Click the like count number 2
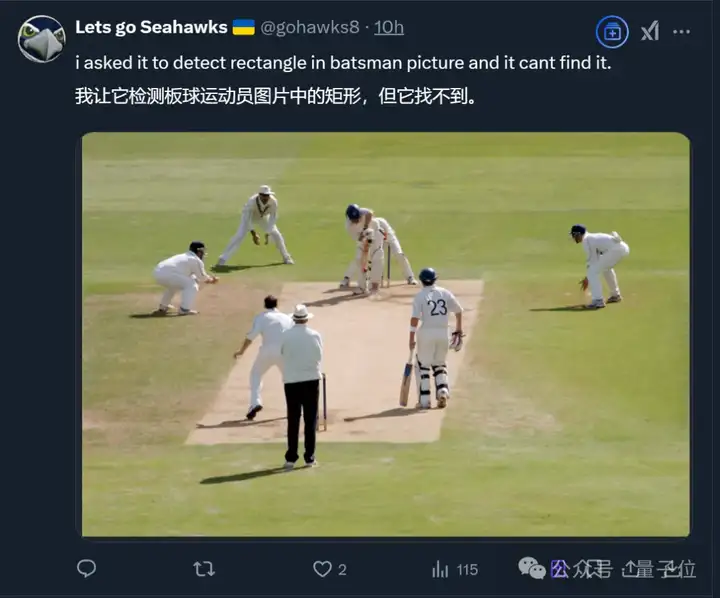Viewport: 720px width, 598px height. (x=342, y=570)
